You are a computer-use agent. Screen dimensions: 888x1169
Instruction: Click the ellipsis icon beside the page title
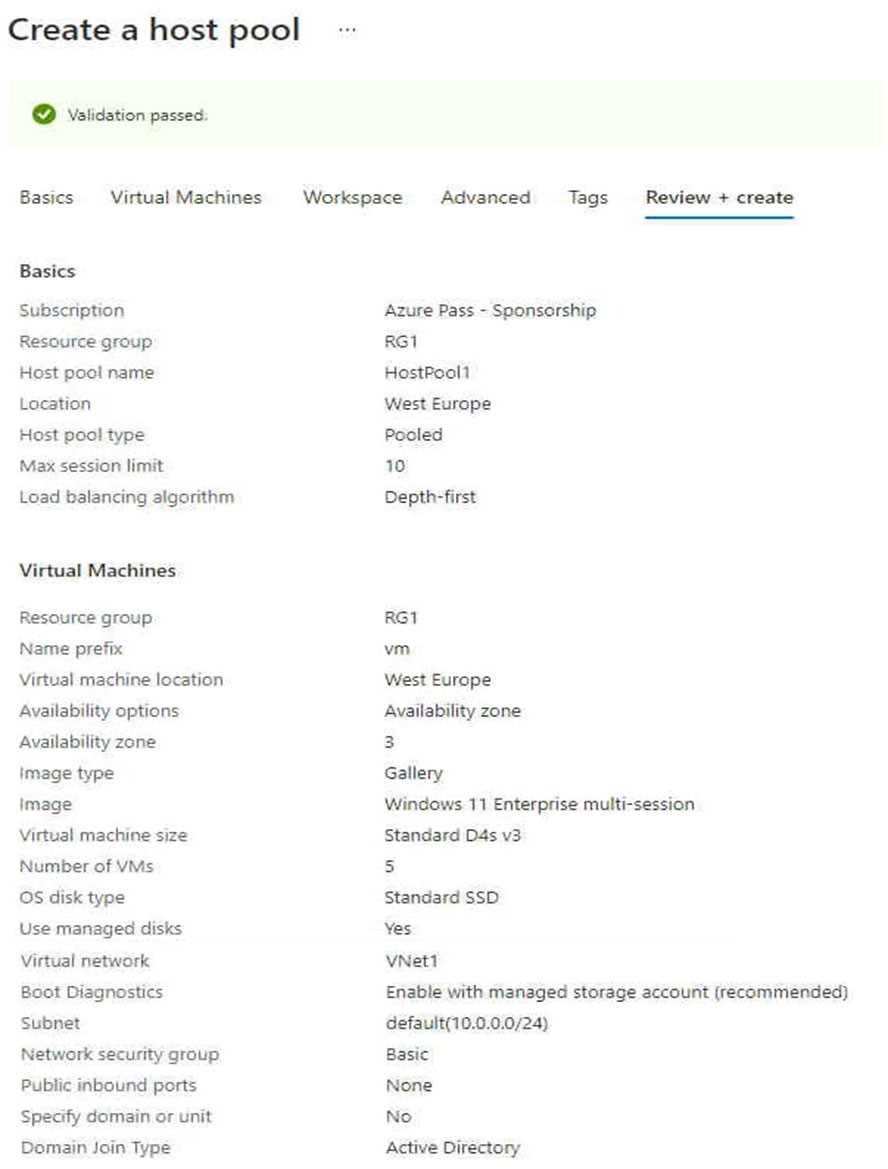[x=347, y=30]
